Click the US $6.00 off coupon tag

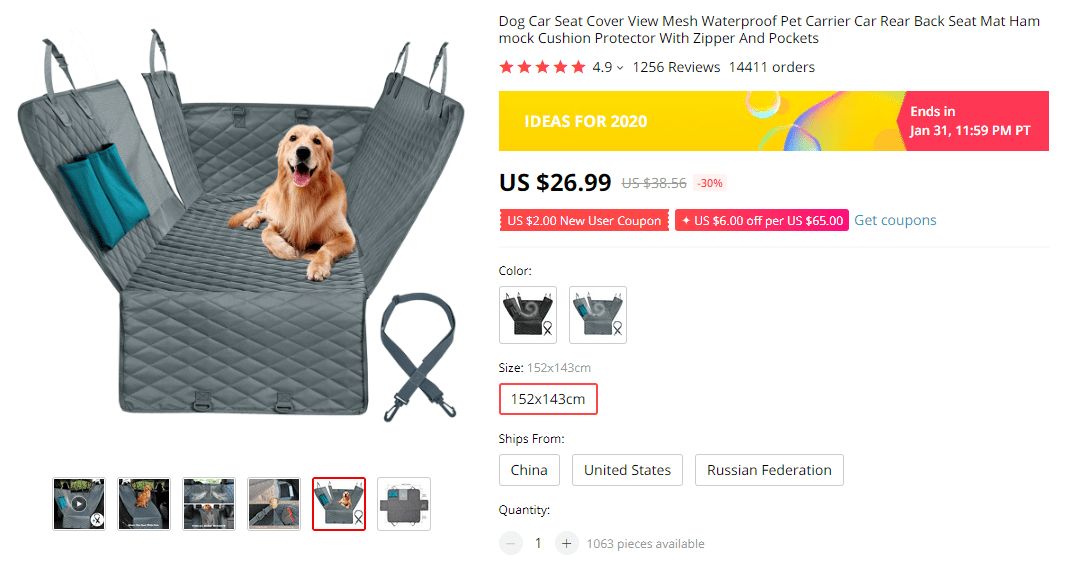[x=762, y=221]
